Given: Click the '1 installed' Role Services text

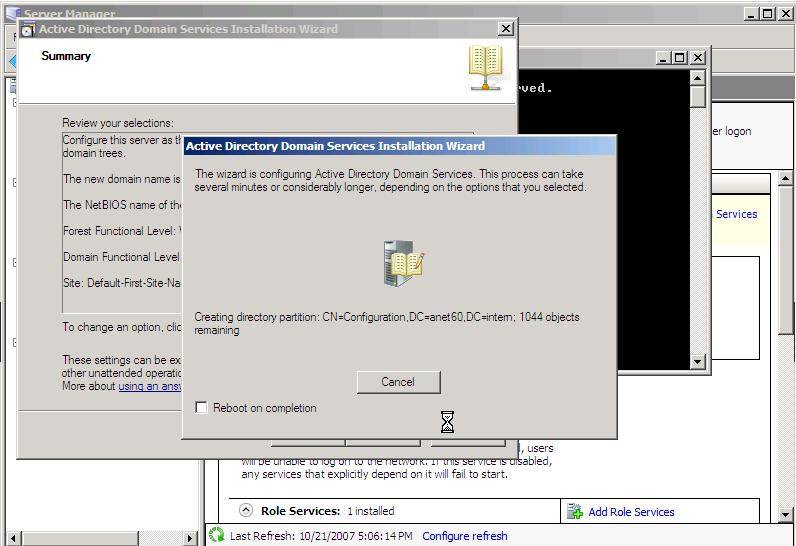Looking at the screenshot, I should pos(371,511).
